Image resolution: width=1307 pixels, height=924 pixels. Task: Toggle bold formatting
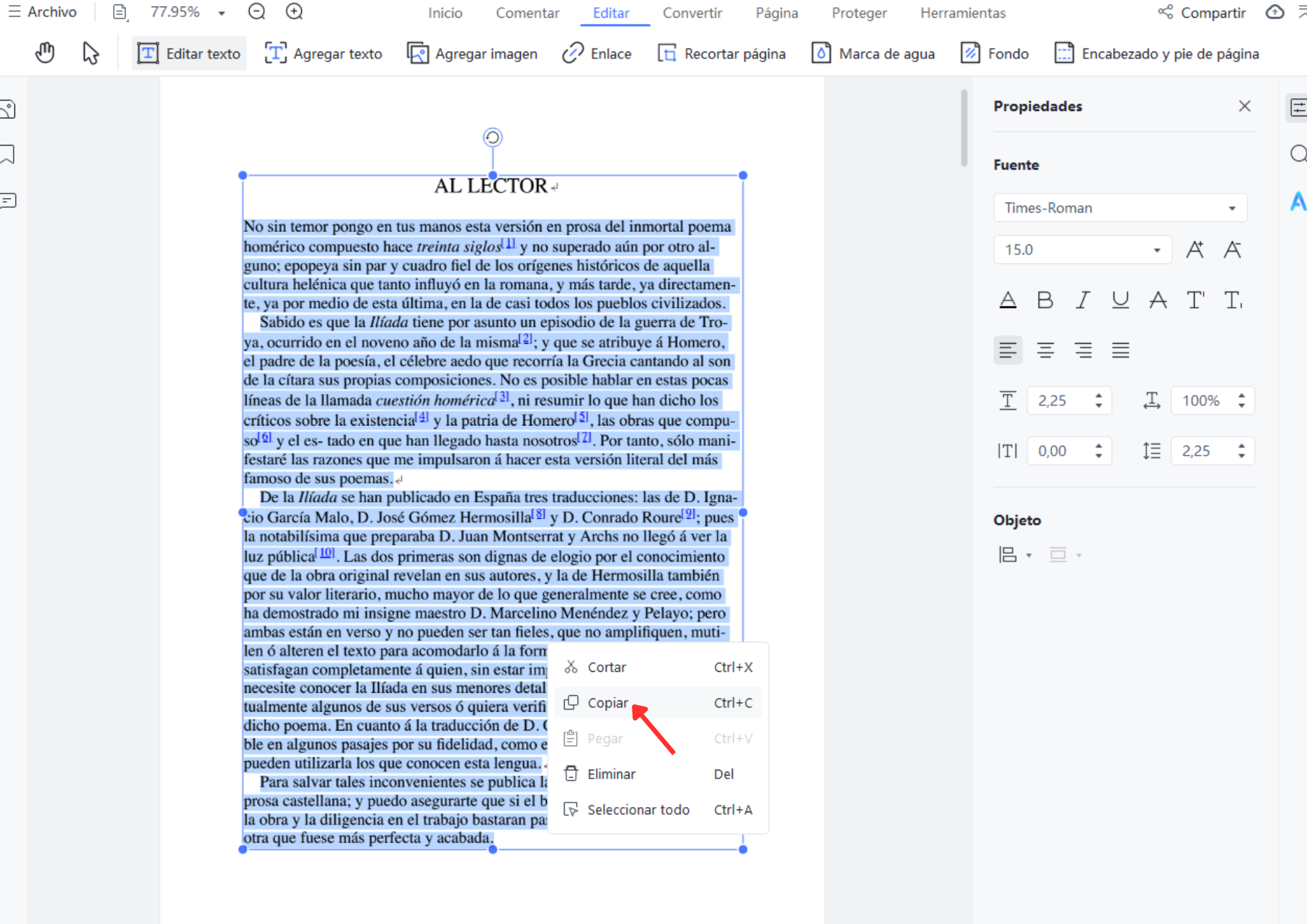[x=1045, y=300]
